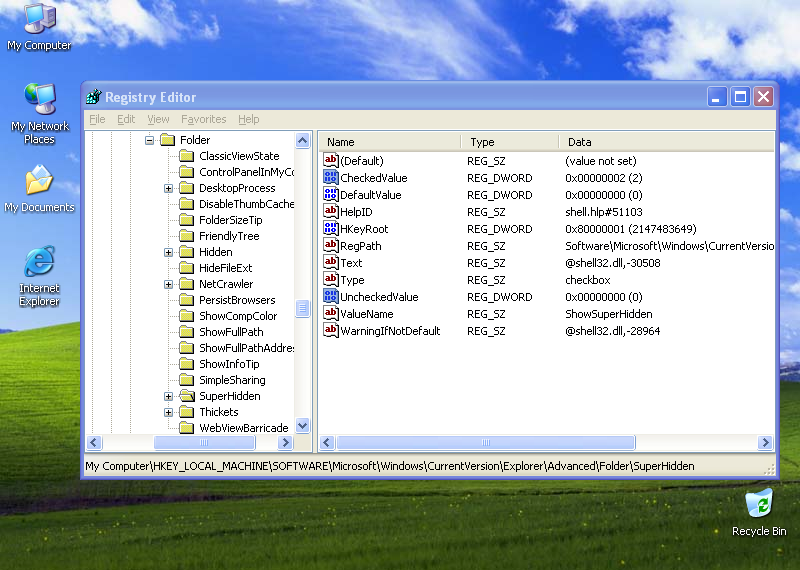
Task: Expand the Thickets key
Action: pyautogui.click(x=168, y=412)
